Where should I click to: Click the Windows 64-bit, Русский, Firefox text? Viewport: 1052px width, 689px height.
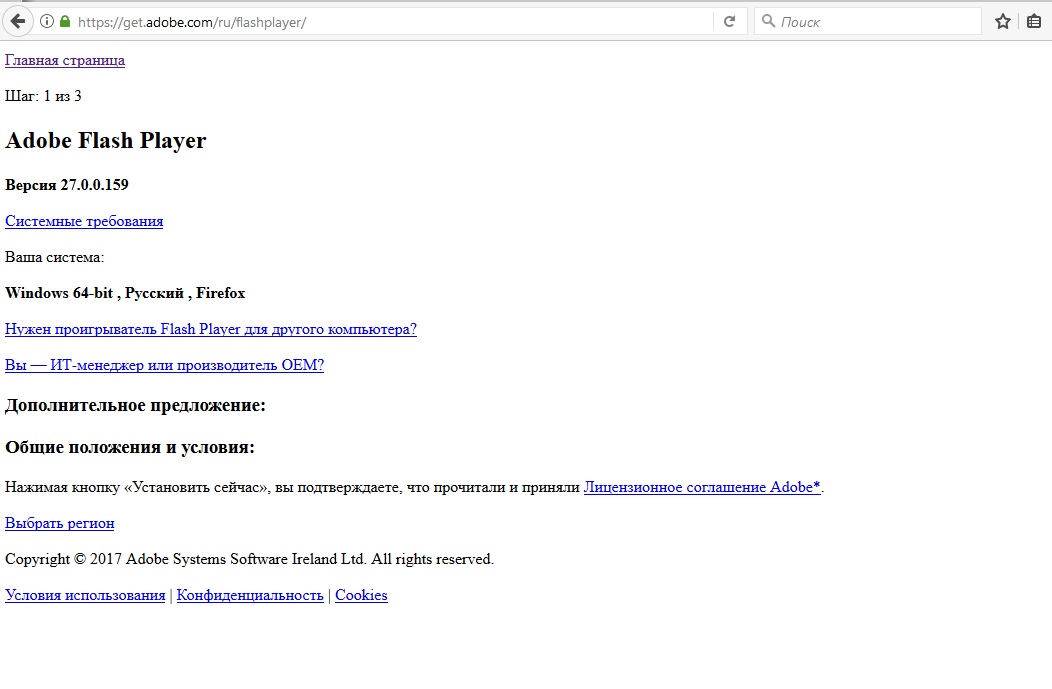125,293
